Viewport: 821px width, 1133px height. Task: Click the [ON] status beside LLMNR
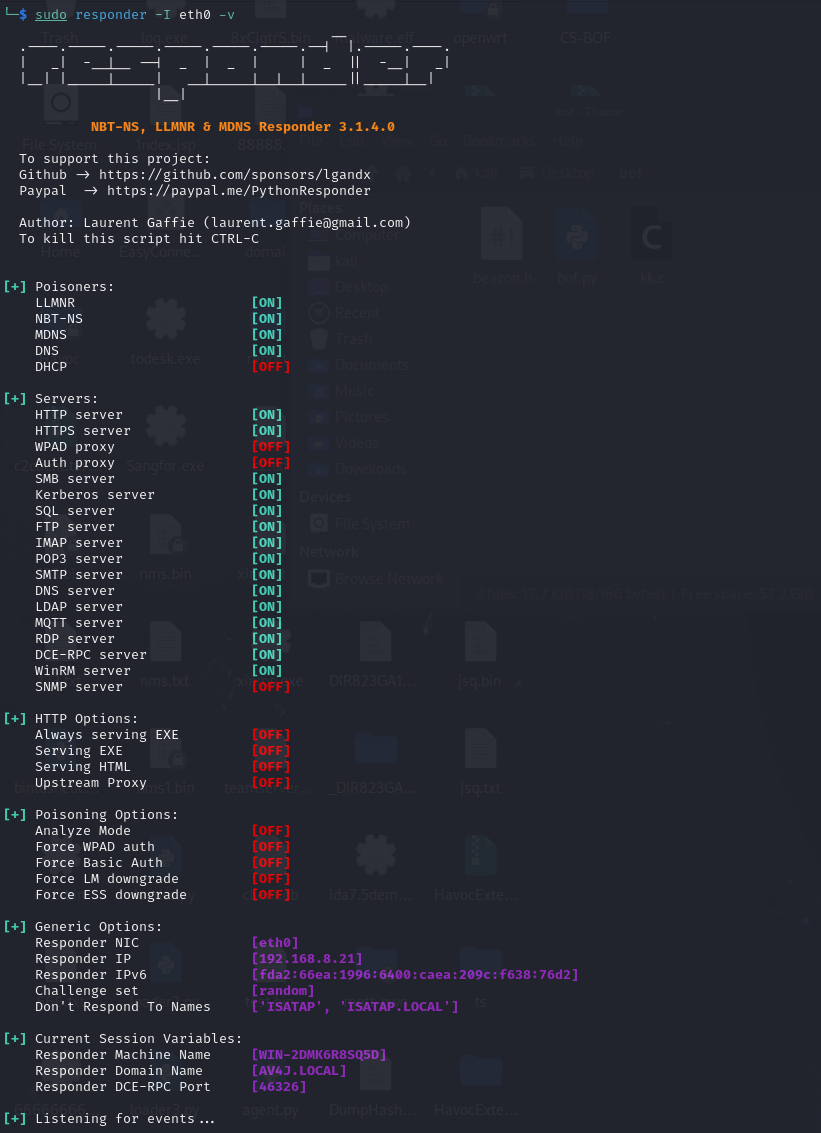267,303
